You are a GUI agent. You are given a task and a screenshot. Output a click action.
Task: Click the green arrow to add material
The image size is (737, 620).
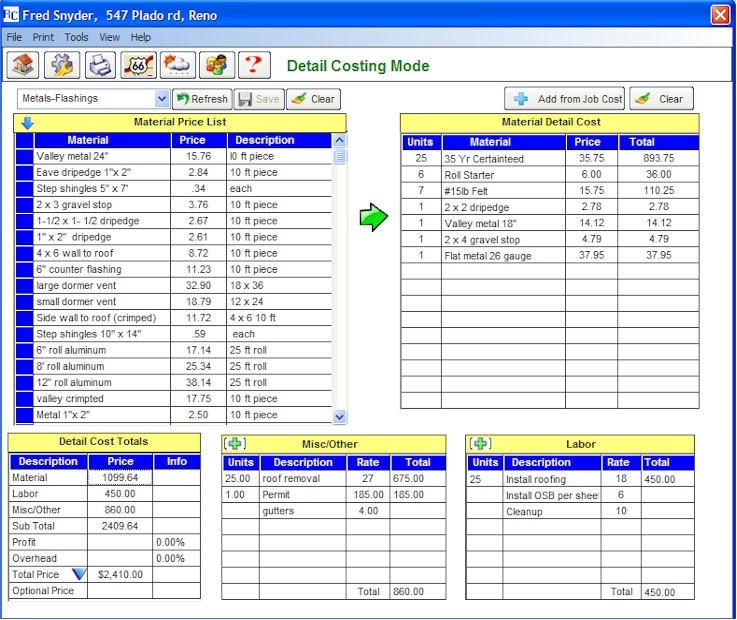pyautogui.click(x=373, y=218)
